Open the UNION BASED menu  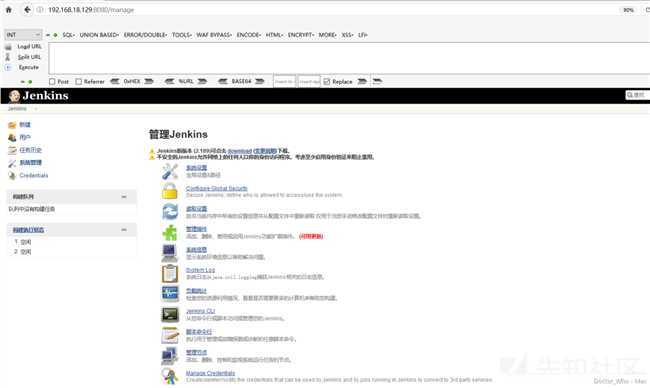point(99,35)
